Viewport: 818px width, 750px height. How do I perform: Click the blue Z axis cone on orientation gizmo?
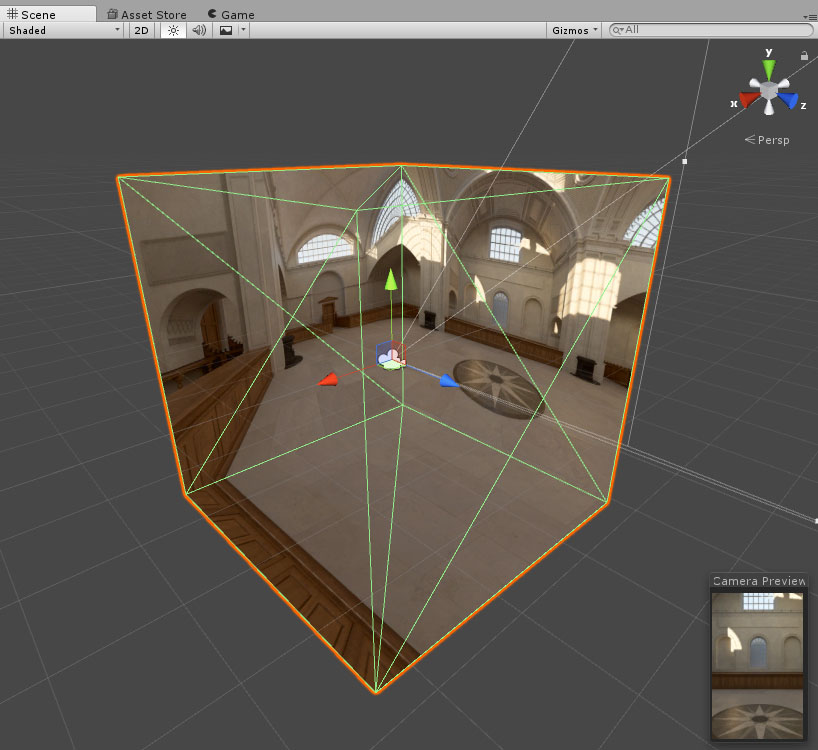pos(790,100)
